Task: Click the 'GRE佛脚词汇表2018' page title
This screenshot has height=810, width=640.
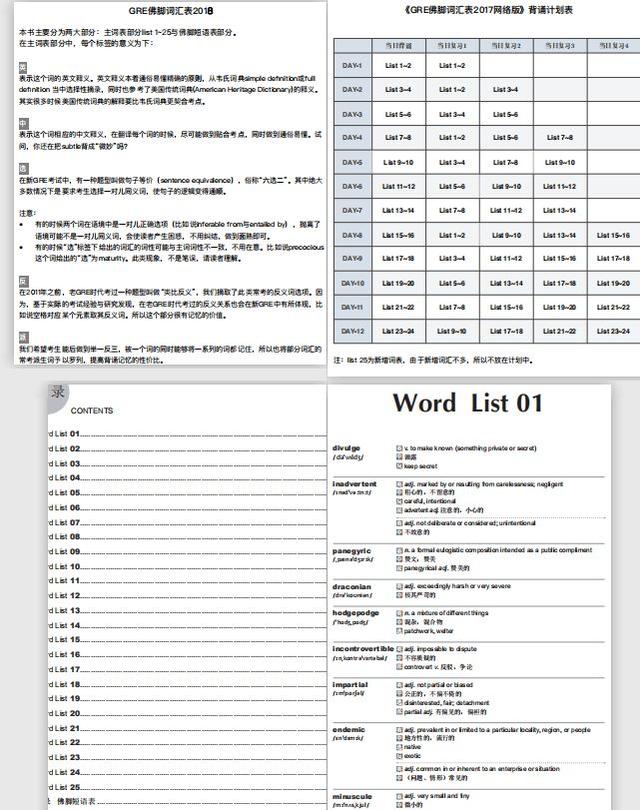Action: pos(170,11)
